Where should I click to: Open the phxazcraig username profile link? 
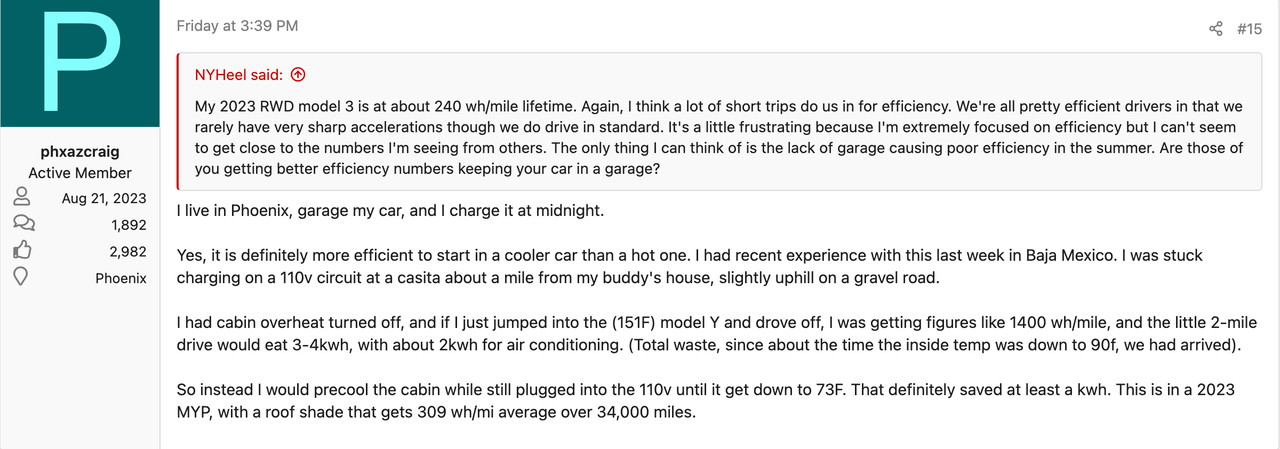point(80,153)
